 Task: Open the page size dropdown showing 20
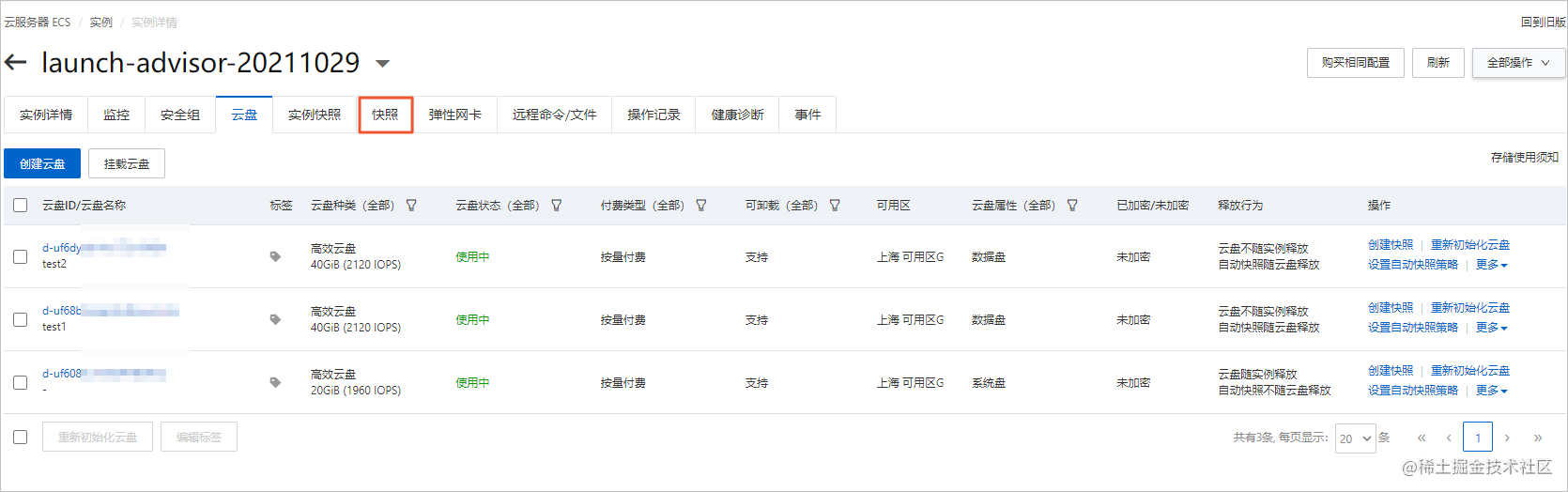1355,438
